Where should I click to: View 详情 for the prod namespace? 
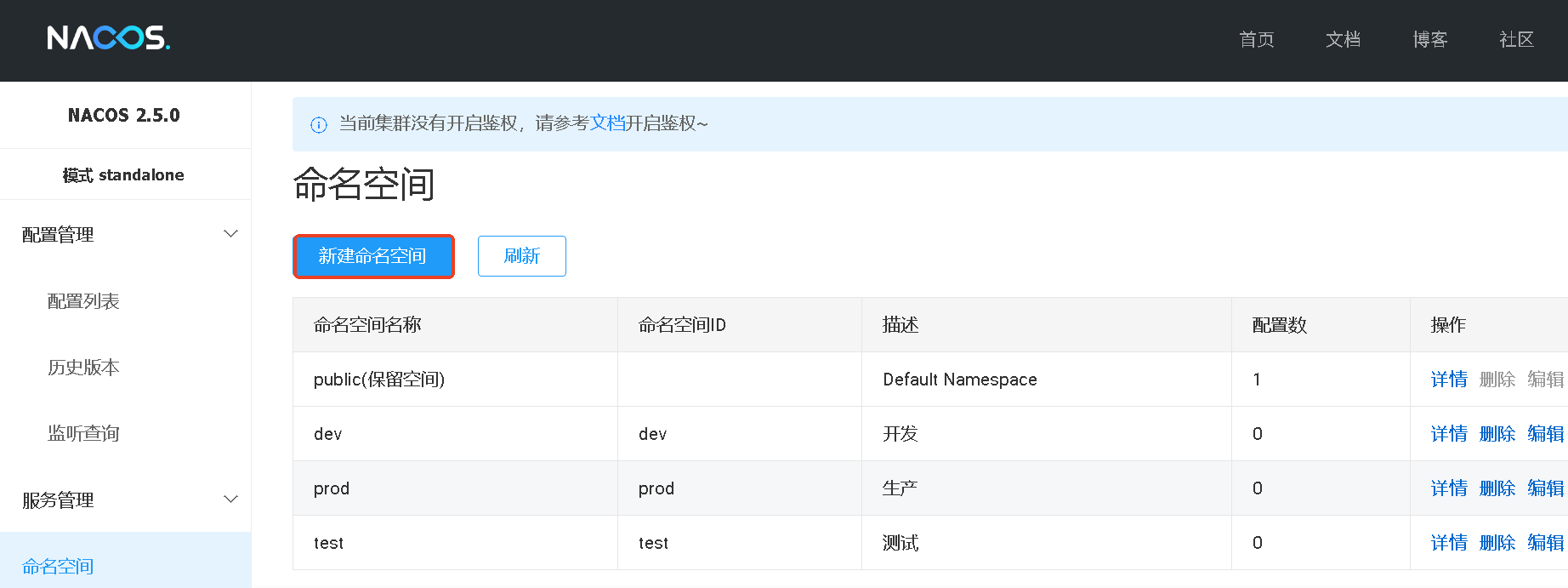tap(1449, 488)
